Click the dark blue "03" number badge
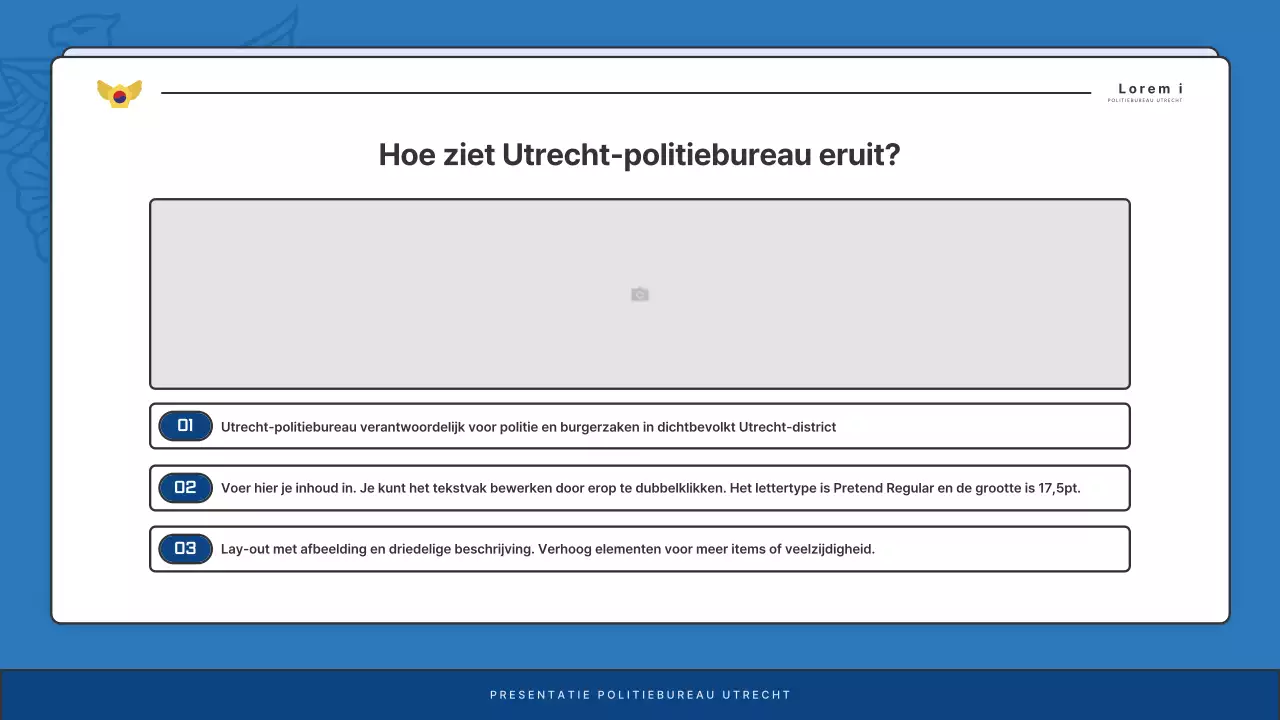1280x720 pixels. click(185, 549)
